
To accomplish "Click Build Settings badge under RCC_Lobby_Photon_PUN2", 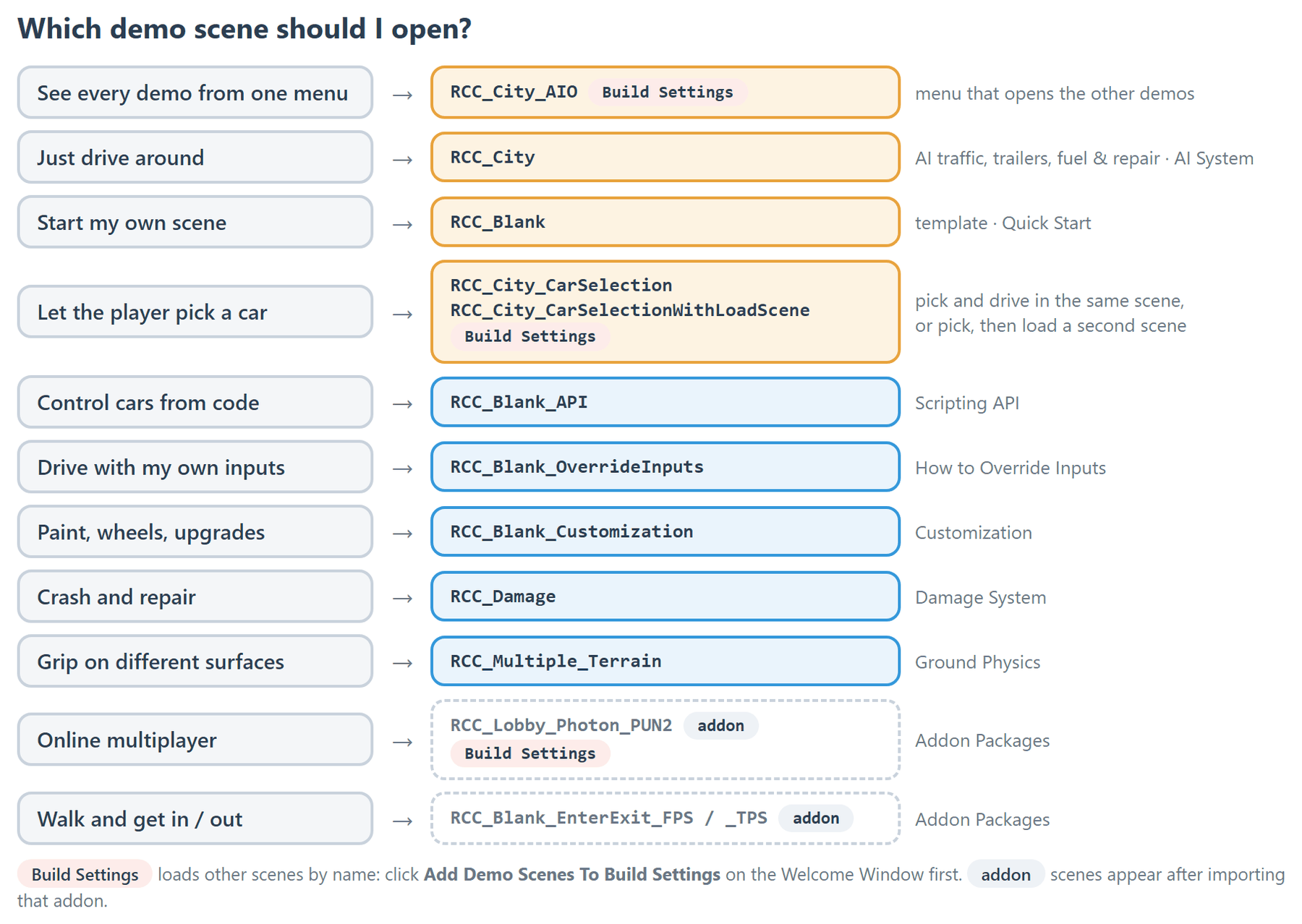I will click(530, 753).
